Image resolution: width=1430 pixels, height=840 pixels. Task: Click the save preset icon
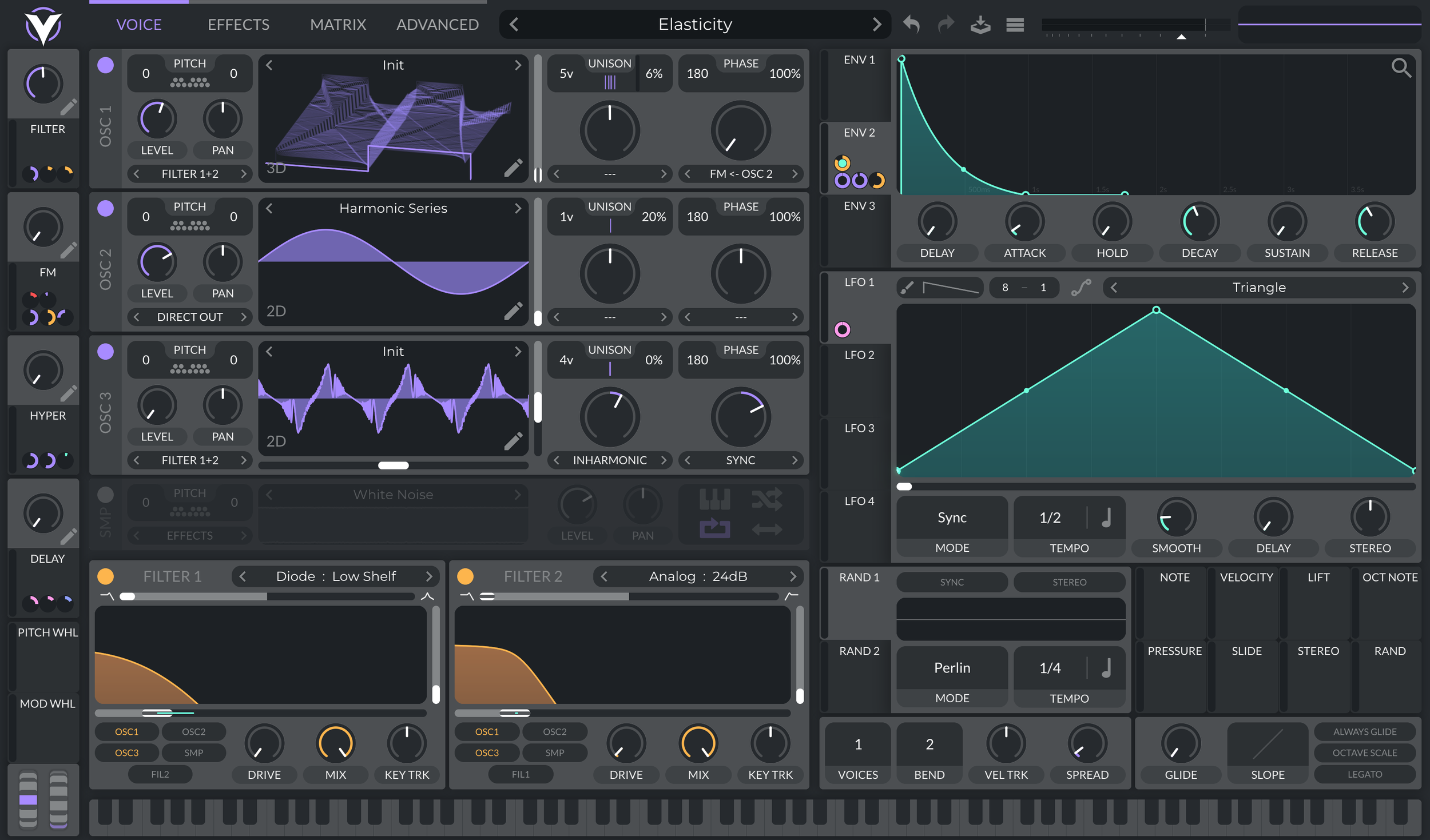[980, 25]
